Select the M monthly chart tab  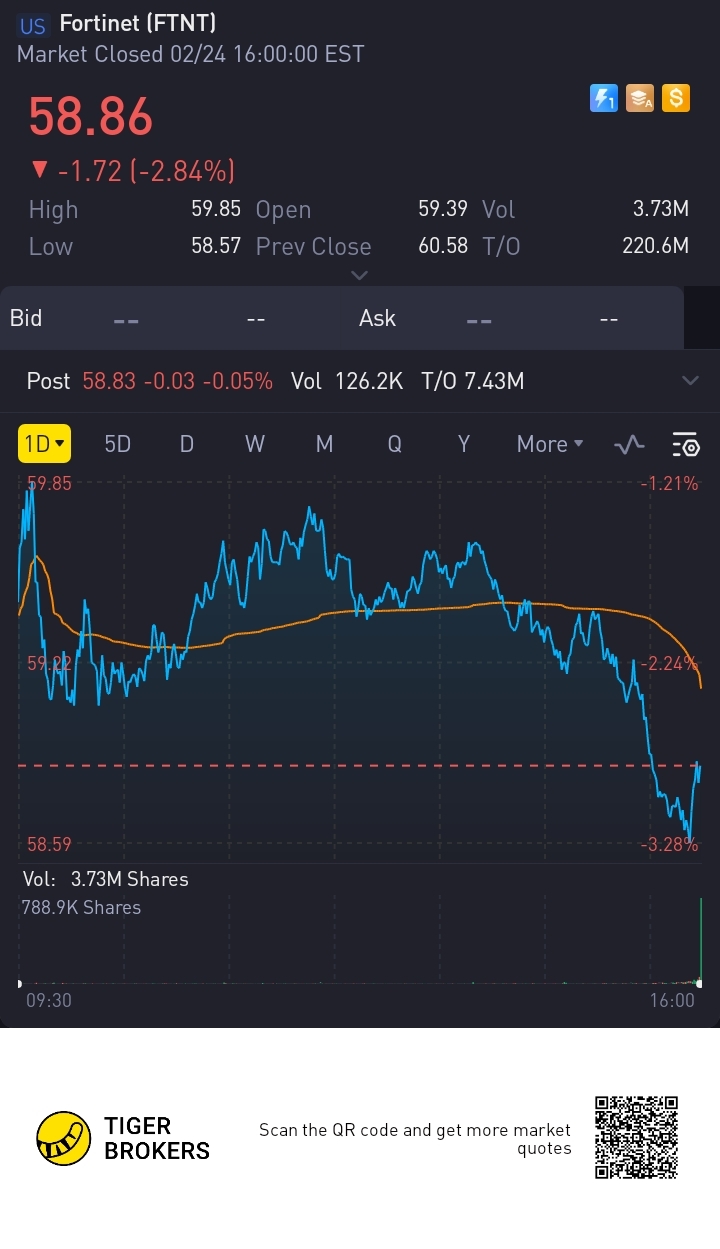tap(324, 444)
